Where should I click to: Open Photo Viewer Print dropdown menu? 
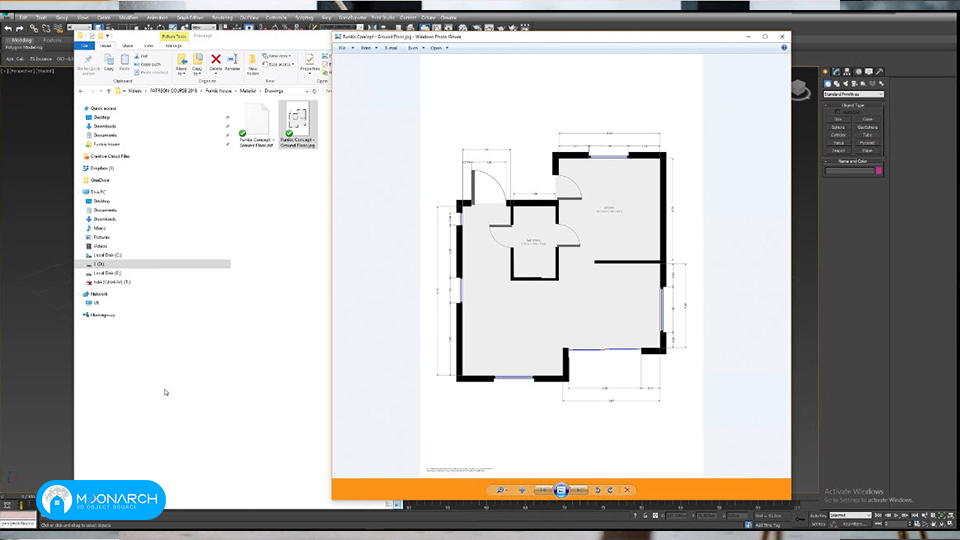(x=369, y=48)
